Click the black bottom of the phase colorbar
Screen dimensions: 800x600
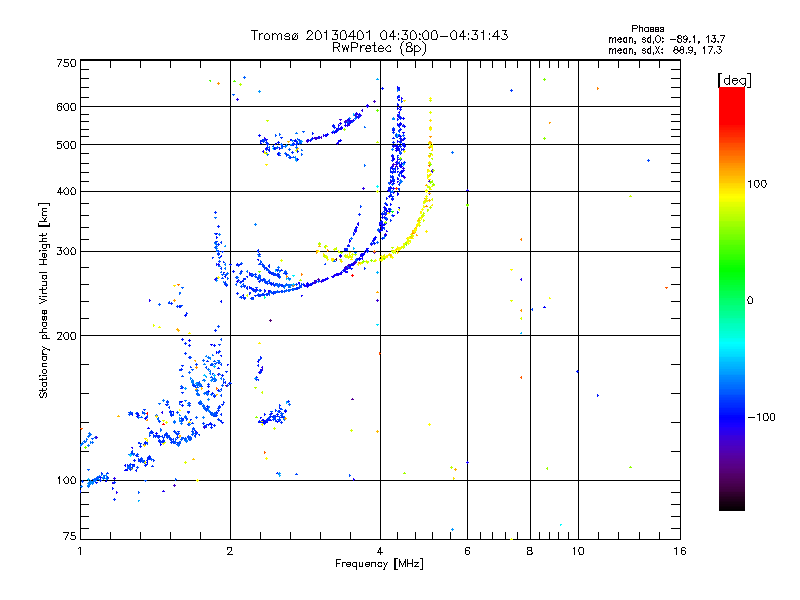[x=732, y=503]
